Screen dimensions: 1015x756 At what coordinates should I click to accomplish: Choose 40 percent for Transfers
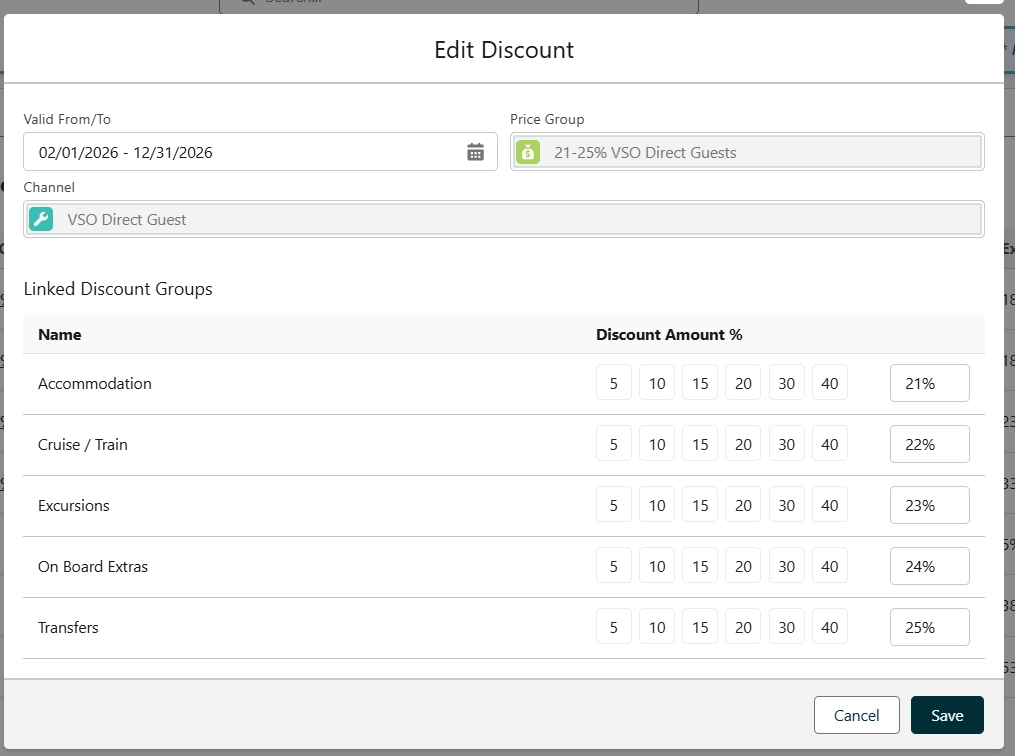pos(829,627)
